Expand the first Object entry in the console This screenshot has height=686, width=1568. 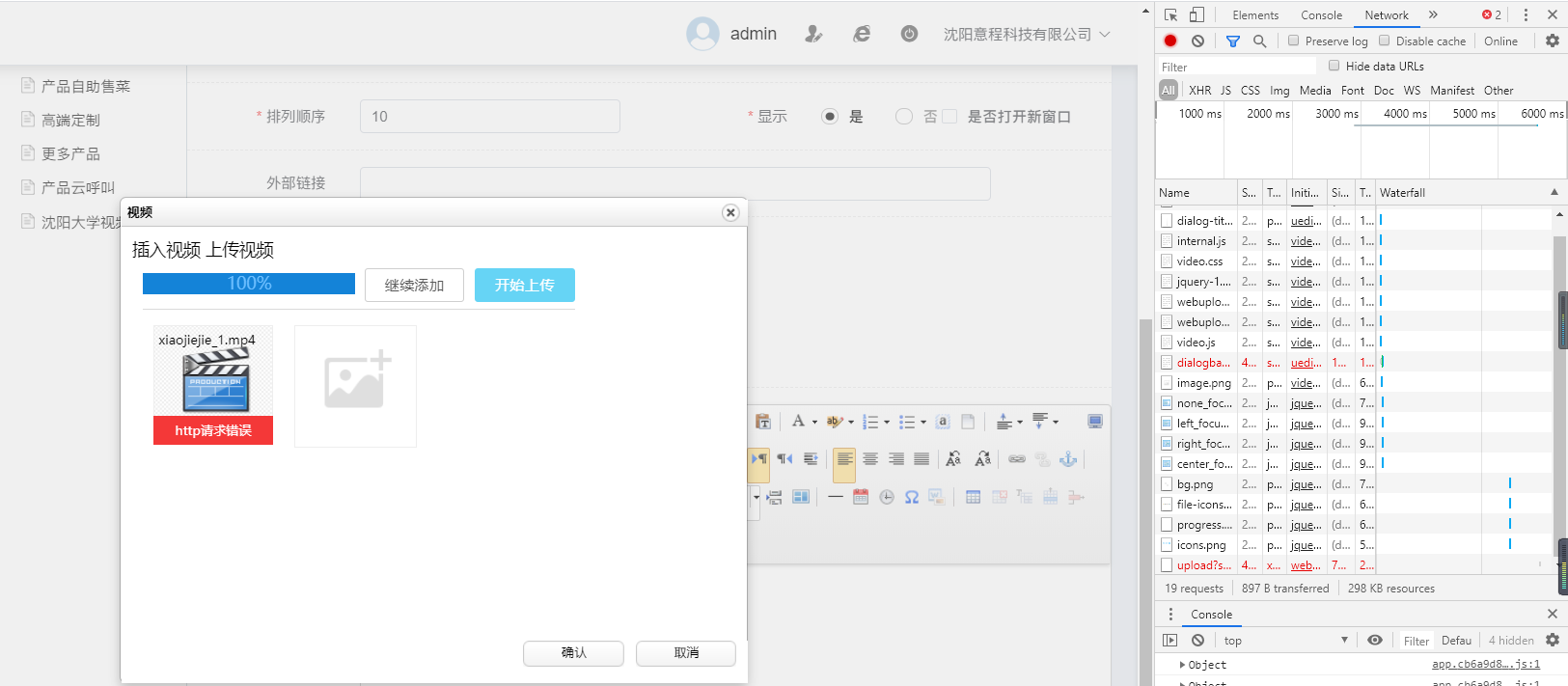(x=1183, y=665)
